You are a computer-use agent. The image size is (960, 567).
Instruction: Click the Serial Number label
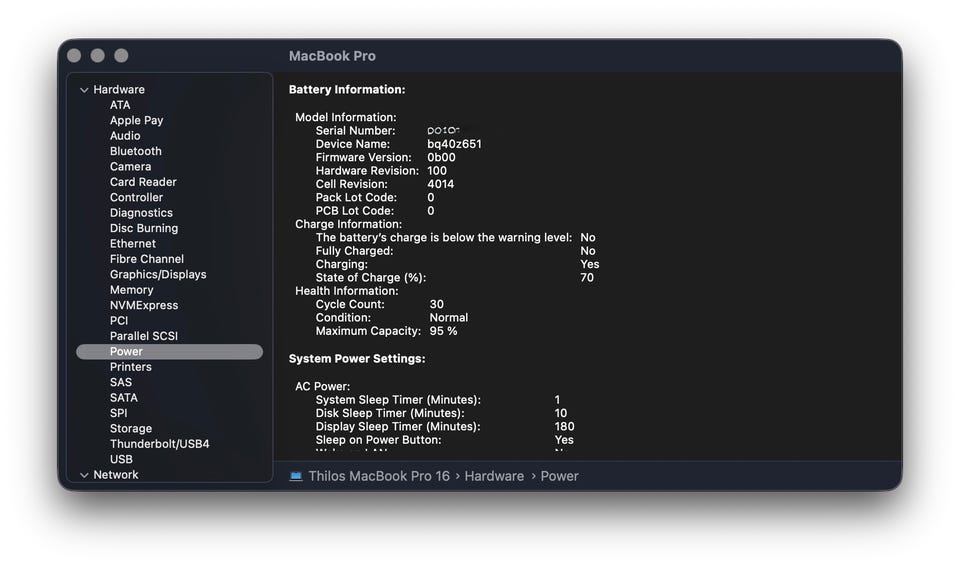[356, 131]
